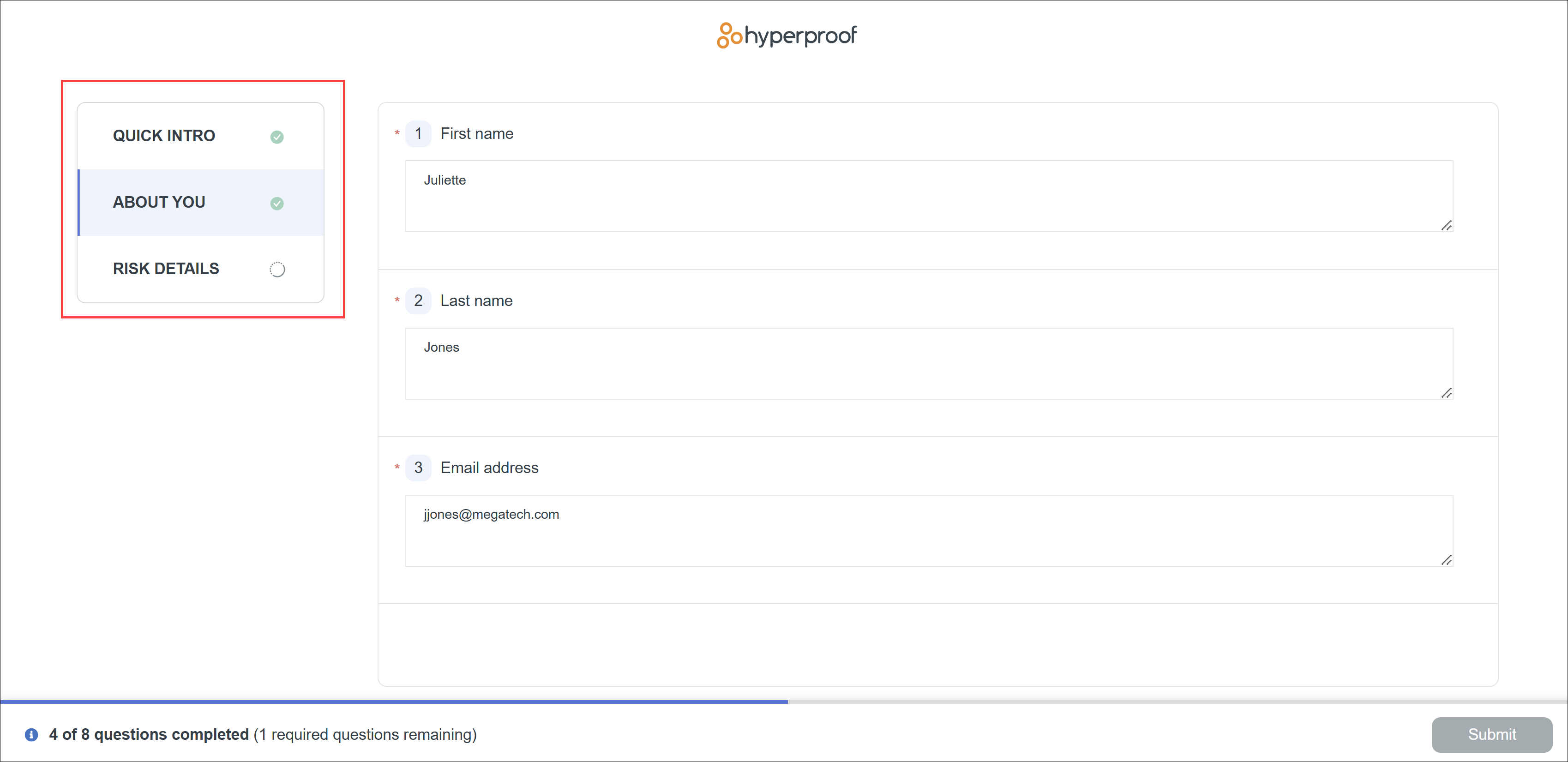The image size is (1568, 762).
Task: Click Quick Intro green checkmark icon
Action: 277,137
